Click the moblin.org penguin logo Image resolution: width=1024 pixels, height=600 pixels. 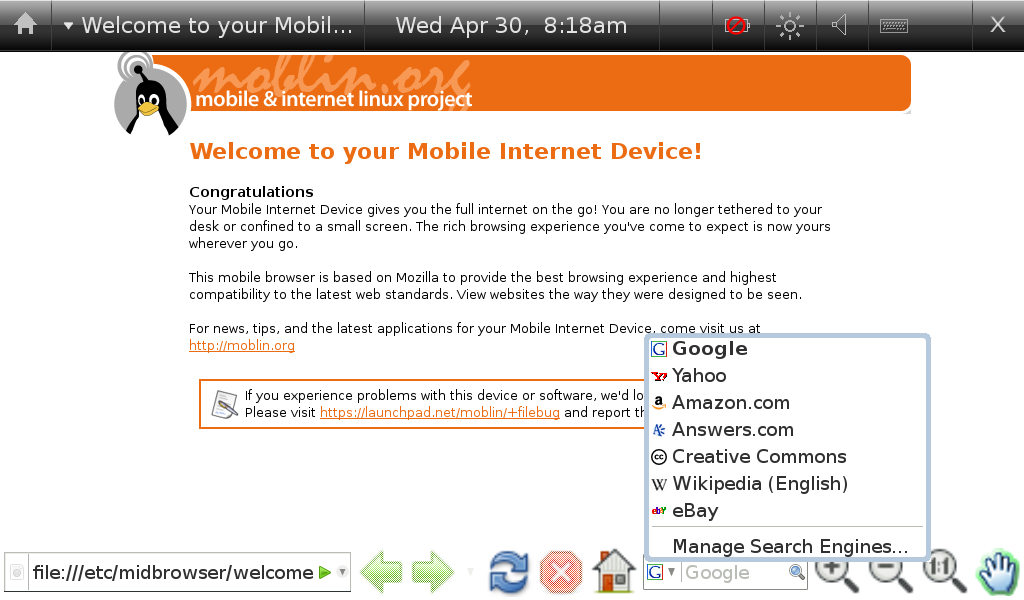click(150, 95)
